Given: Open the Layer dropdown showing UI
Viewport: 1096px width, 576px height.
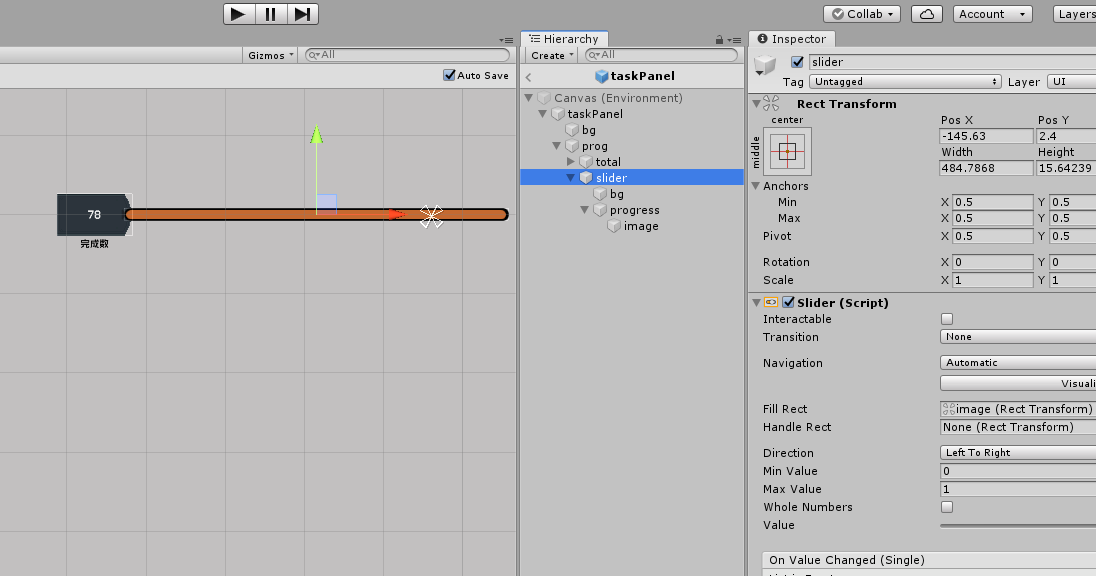Looking at the screenshot, I should click(1072, 82).
